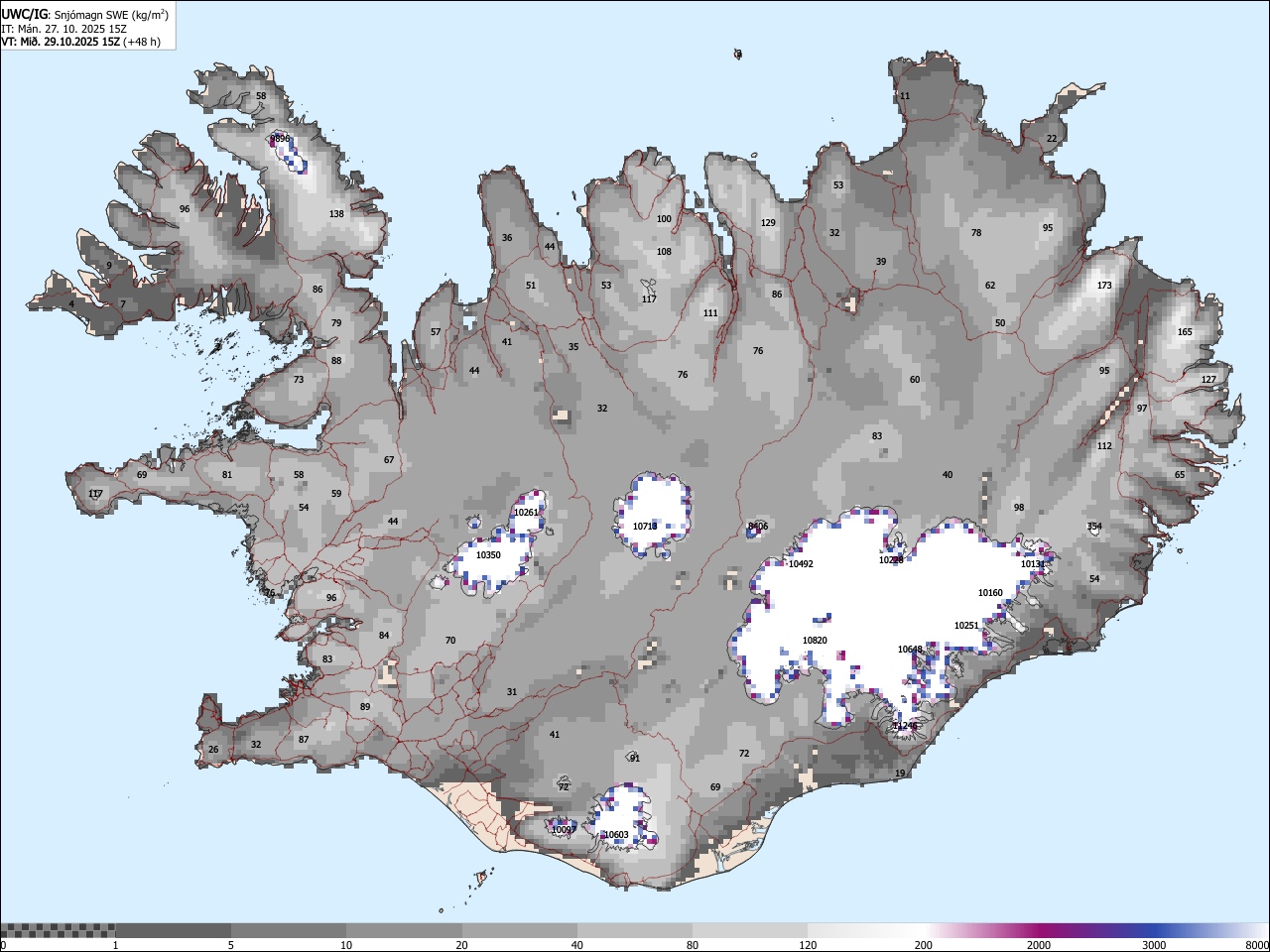Select the value 89 in the southwest
This screenshot has width=1270, height=952.
pos(365,707)
